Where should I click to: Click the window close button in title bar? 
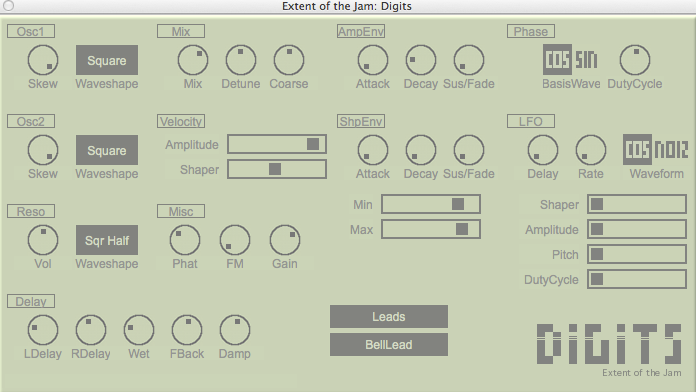(8, 5)
